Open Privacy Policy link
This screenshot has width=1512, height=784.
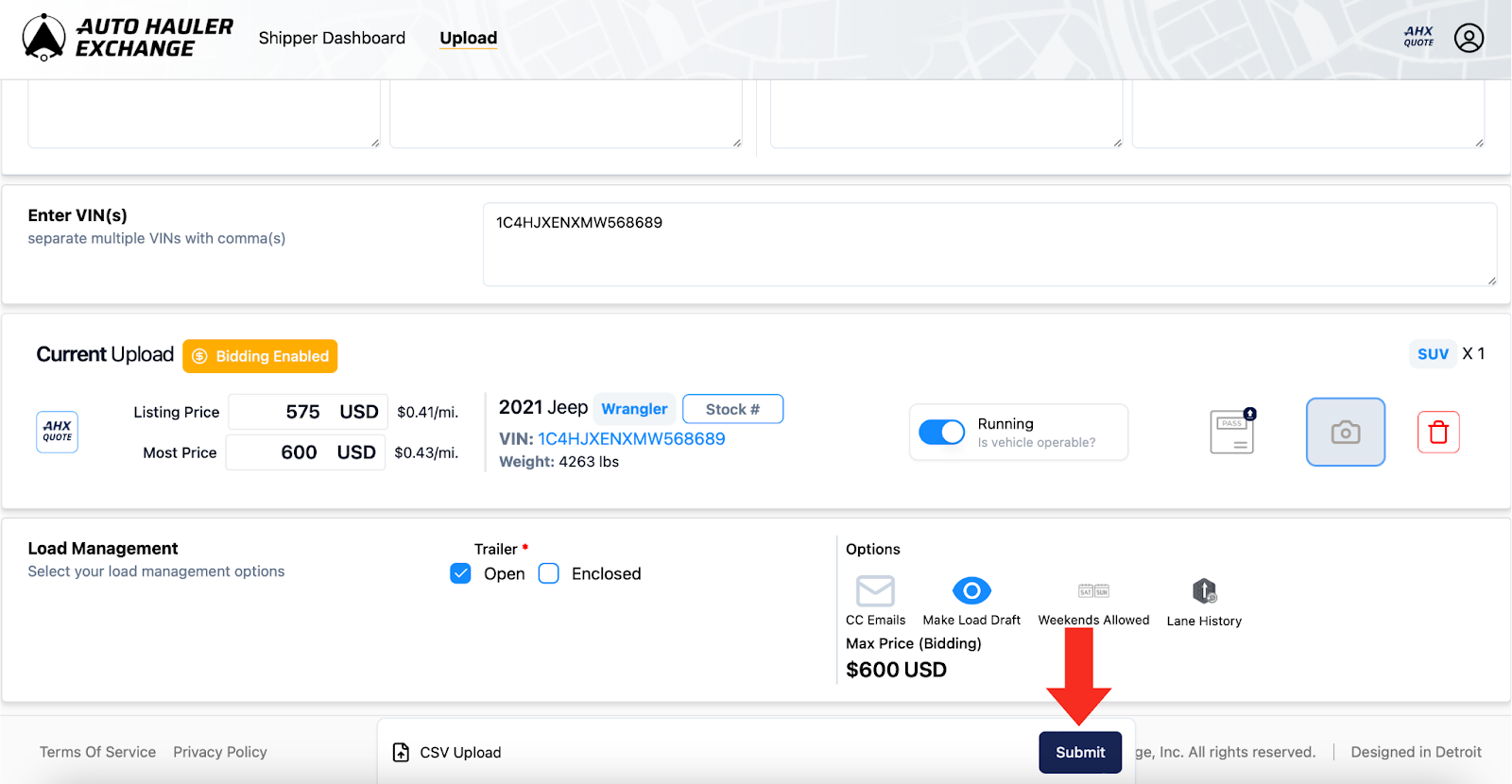pyautogui.click(x=220, y=752)
